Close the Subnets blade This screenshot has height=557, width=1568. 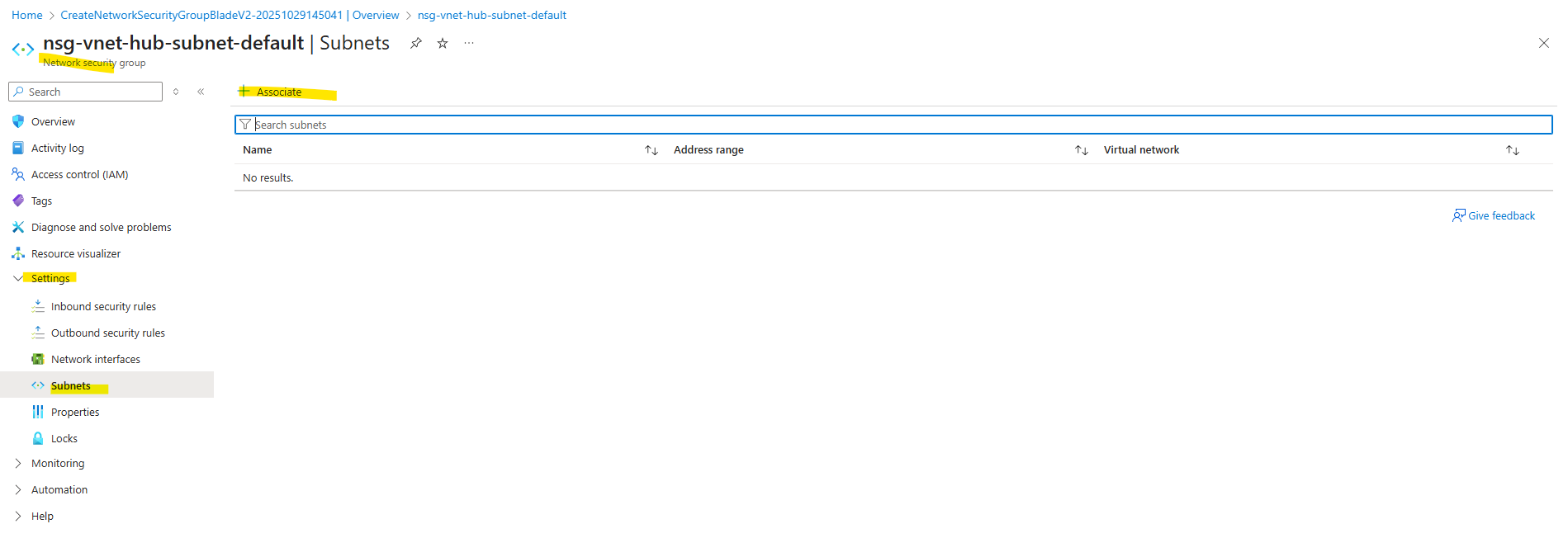tap(1543, 43)
